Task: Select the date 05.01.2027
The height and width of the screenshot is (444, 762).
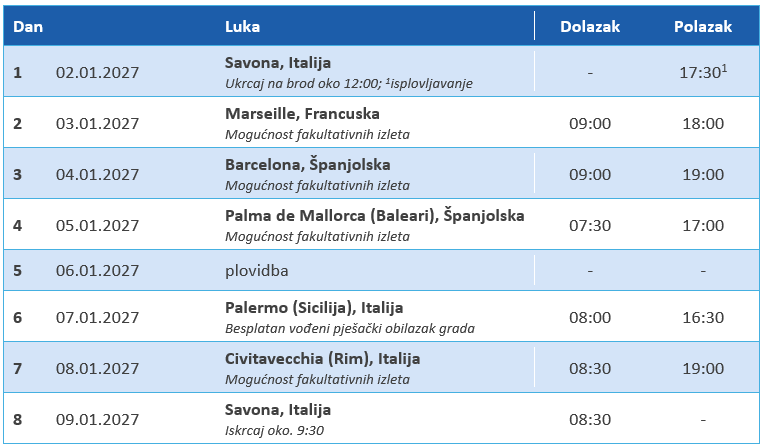Action: pos(97,225)
